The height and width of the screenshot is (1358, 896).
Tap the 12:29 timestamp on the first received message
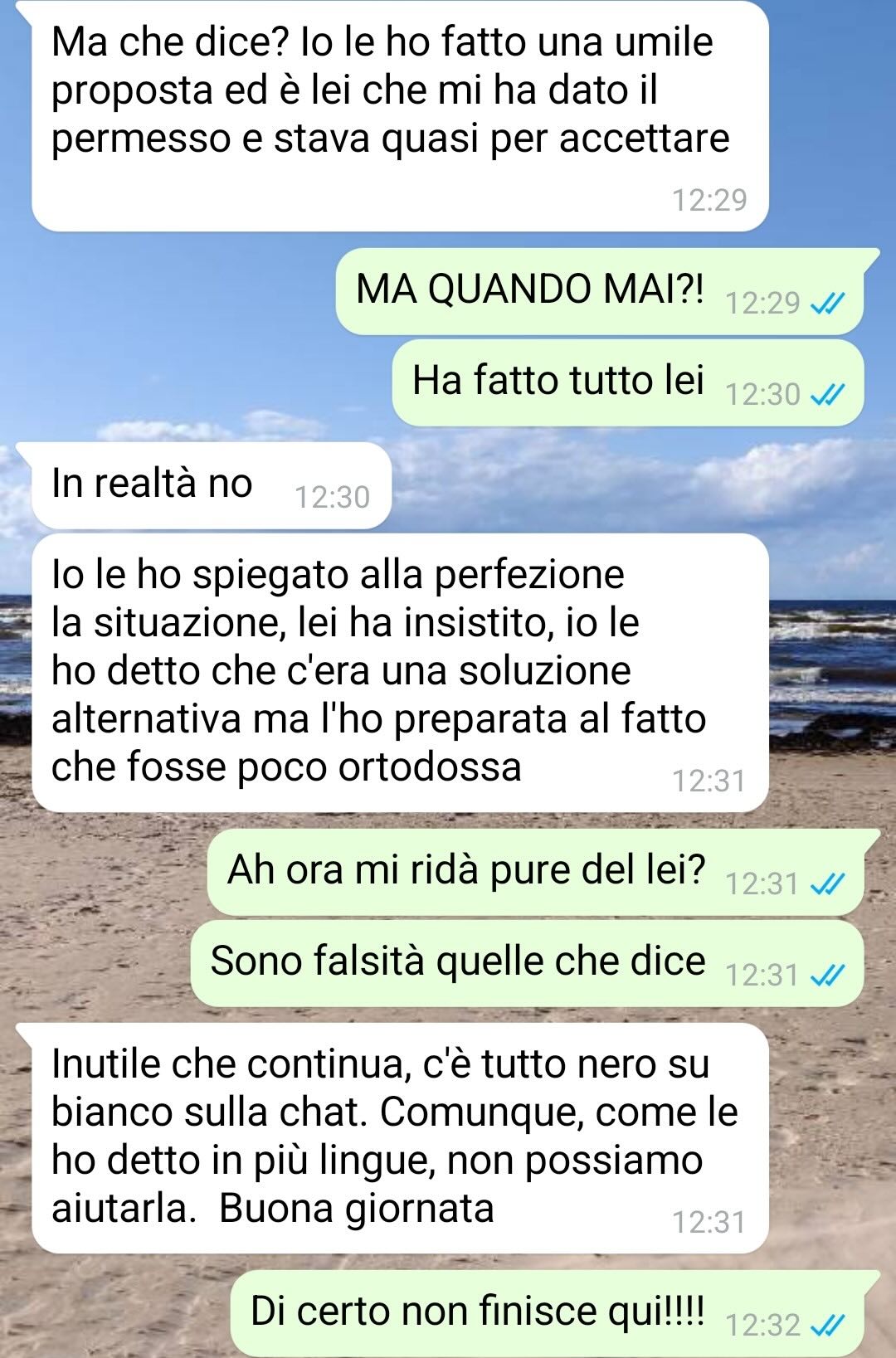coord(709,200)
